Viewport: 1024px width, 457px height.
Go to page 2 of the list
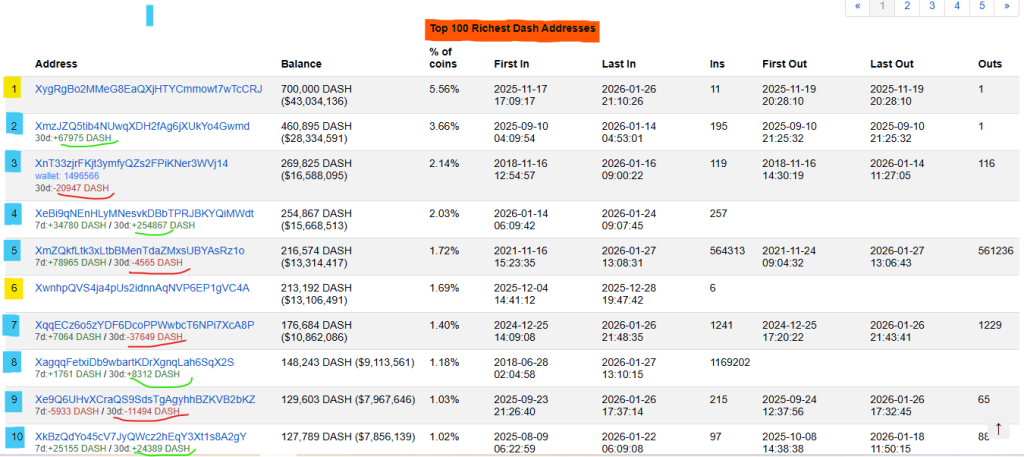coord(906,5)
